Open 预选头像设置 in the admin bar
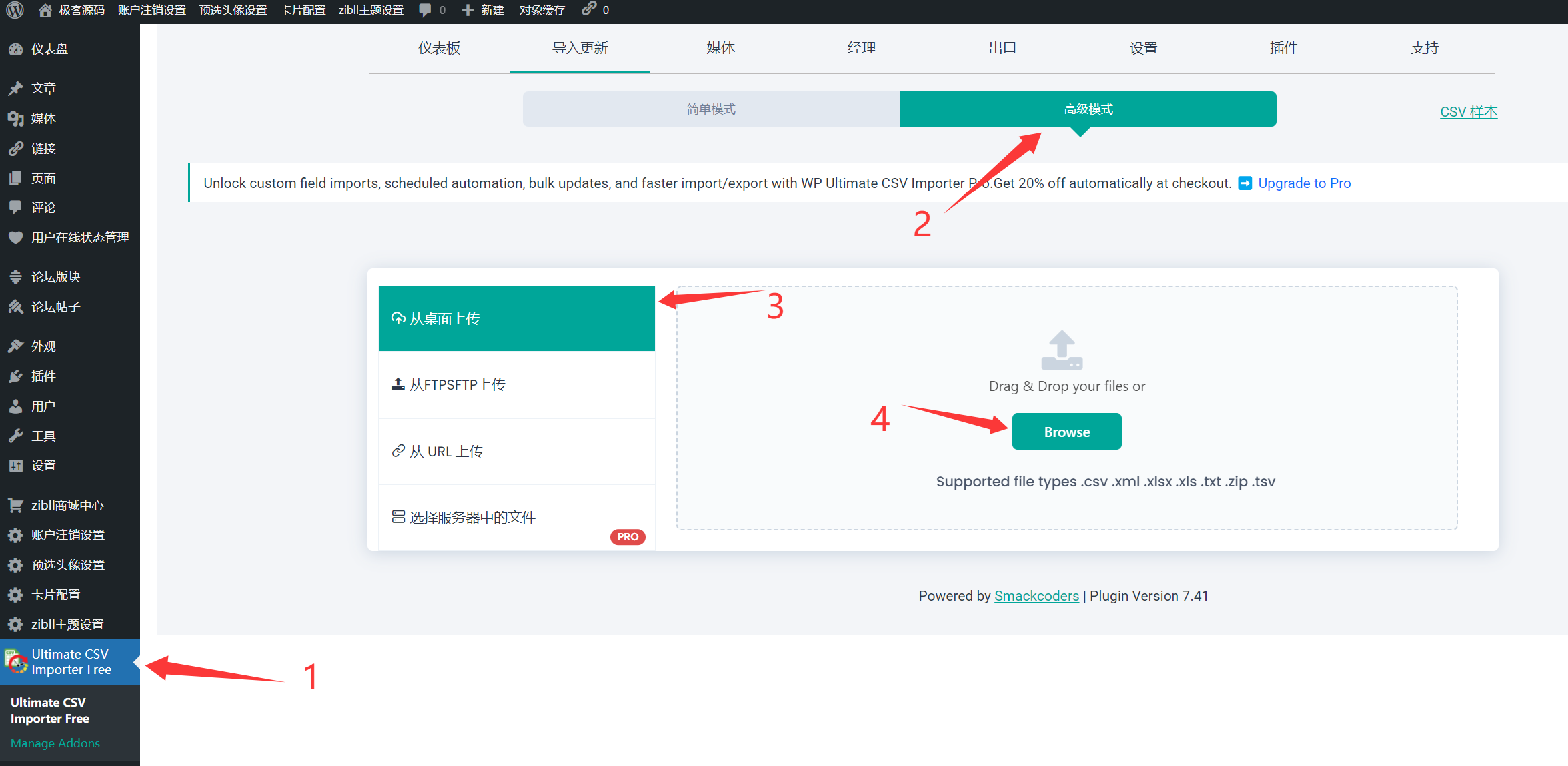 coord(233,10)
